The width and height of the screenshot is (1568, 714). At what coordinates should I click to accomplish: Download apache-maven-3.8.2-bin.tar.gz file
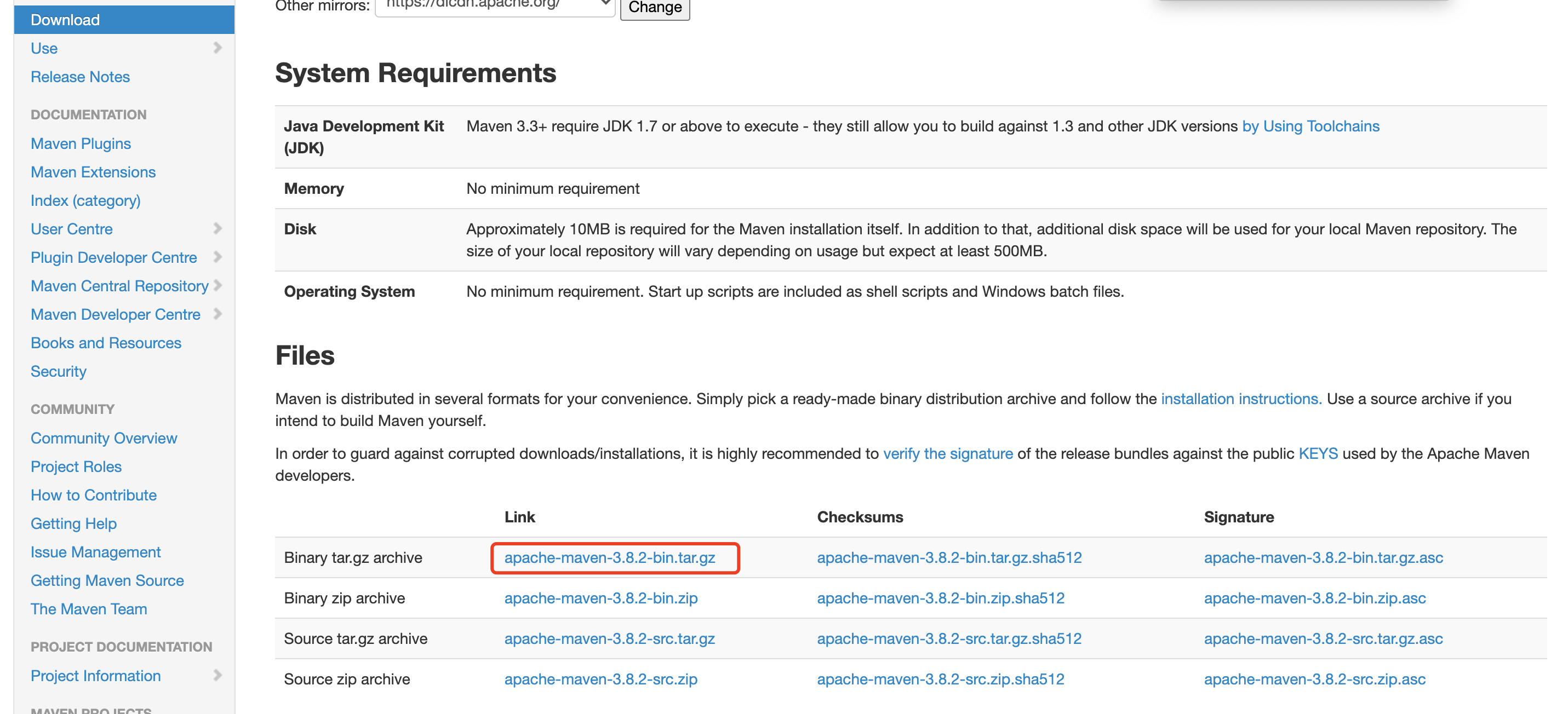pos(609,557)
